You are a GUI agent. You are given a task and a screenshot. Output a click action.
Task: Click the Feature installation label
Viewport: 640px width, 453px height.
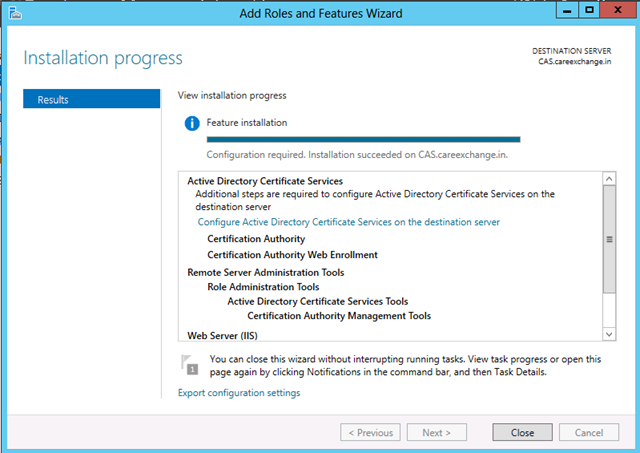pos(247,122)
